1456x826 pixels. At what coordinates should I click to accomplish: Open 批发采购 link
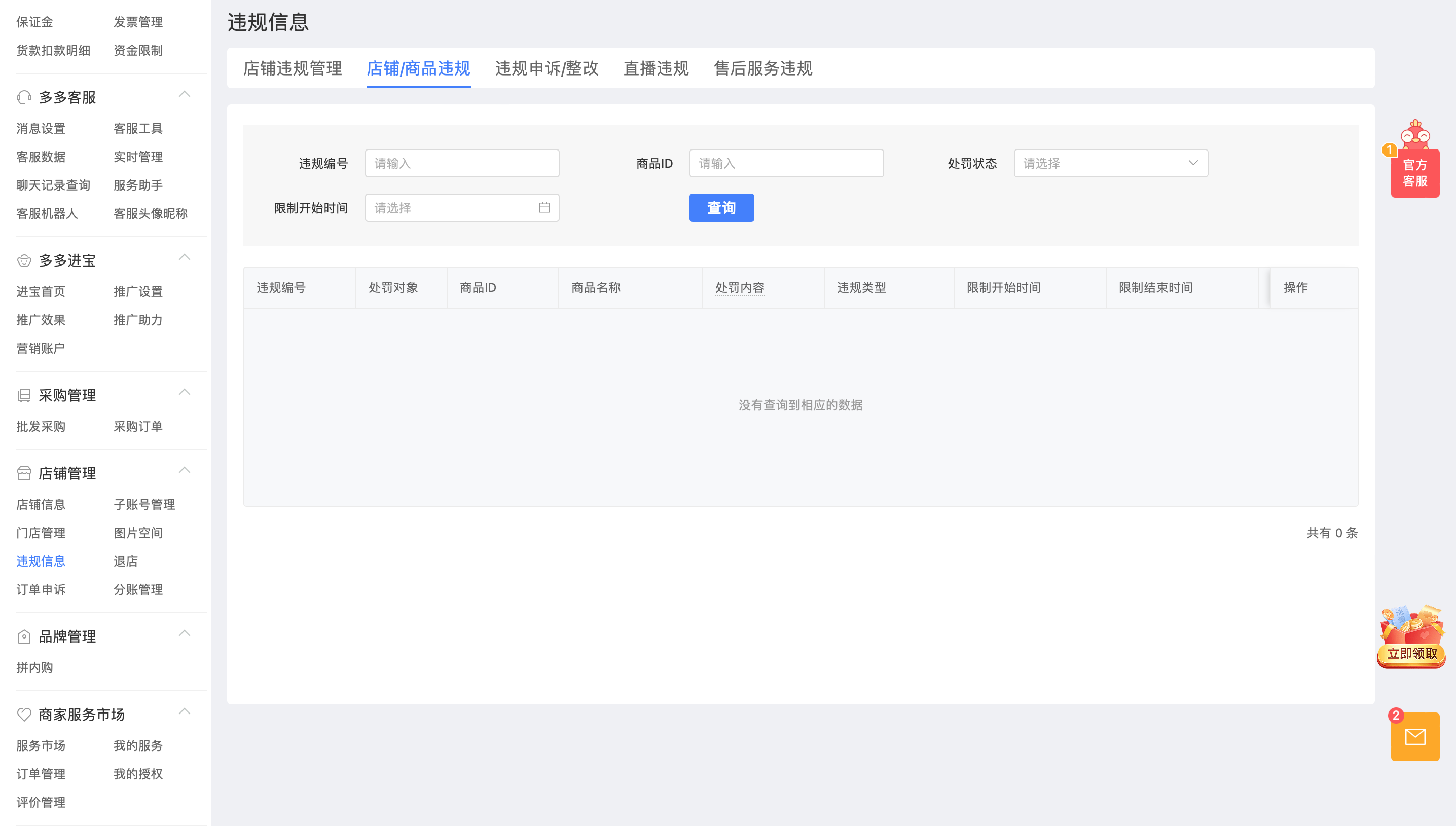click(41, 427)
